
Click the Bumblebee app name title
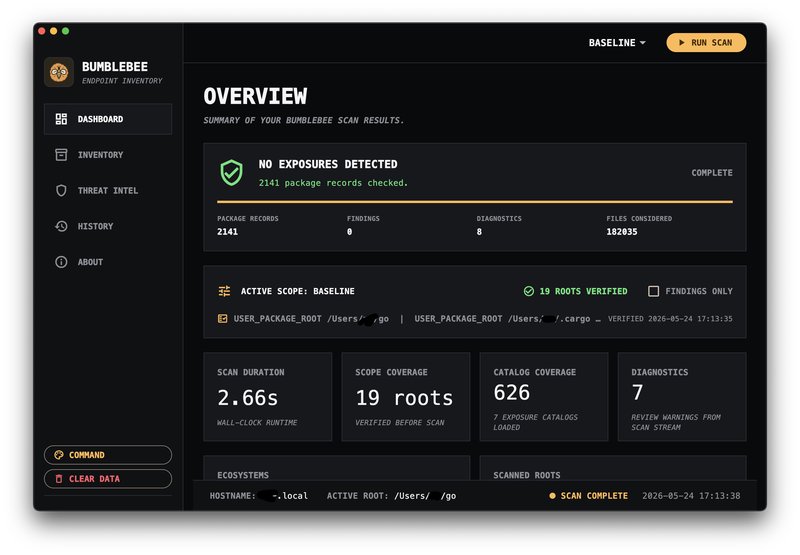pos(115,67)
